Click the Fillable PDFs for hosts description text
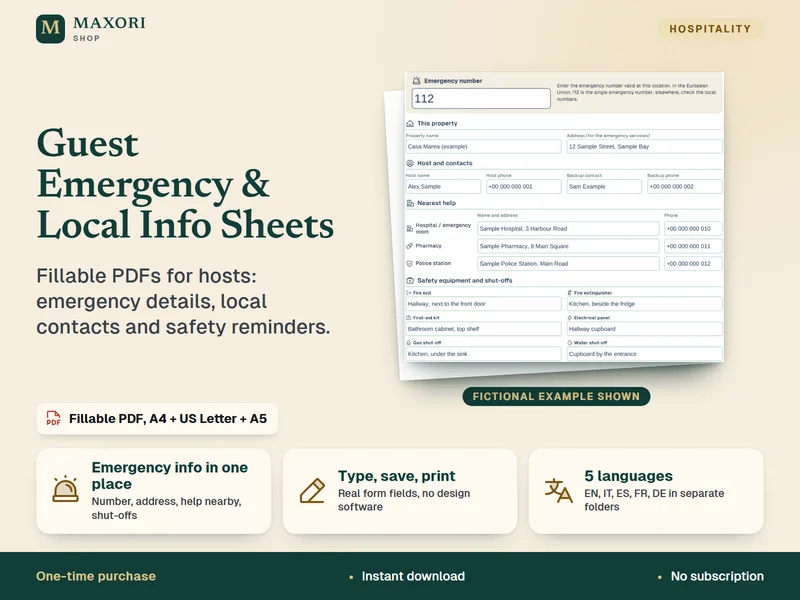The height and width of the screenshot is (600, 800). 183,301
